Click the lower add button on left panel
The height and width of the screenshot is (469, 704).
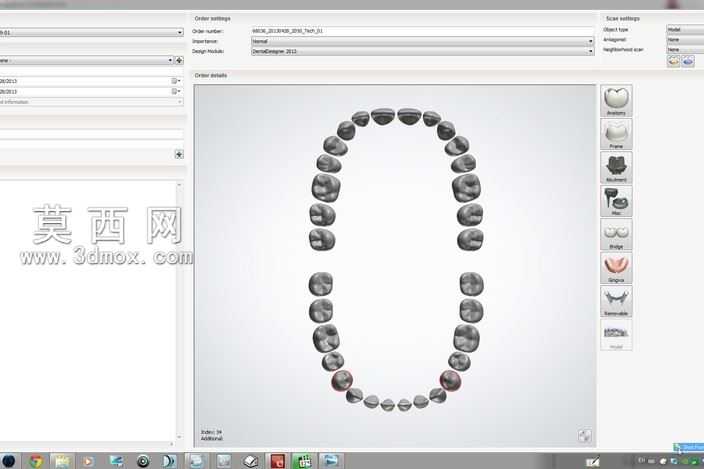pyautogui.click(x=179, y=154)
